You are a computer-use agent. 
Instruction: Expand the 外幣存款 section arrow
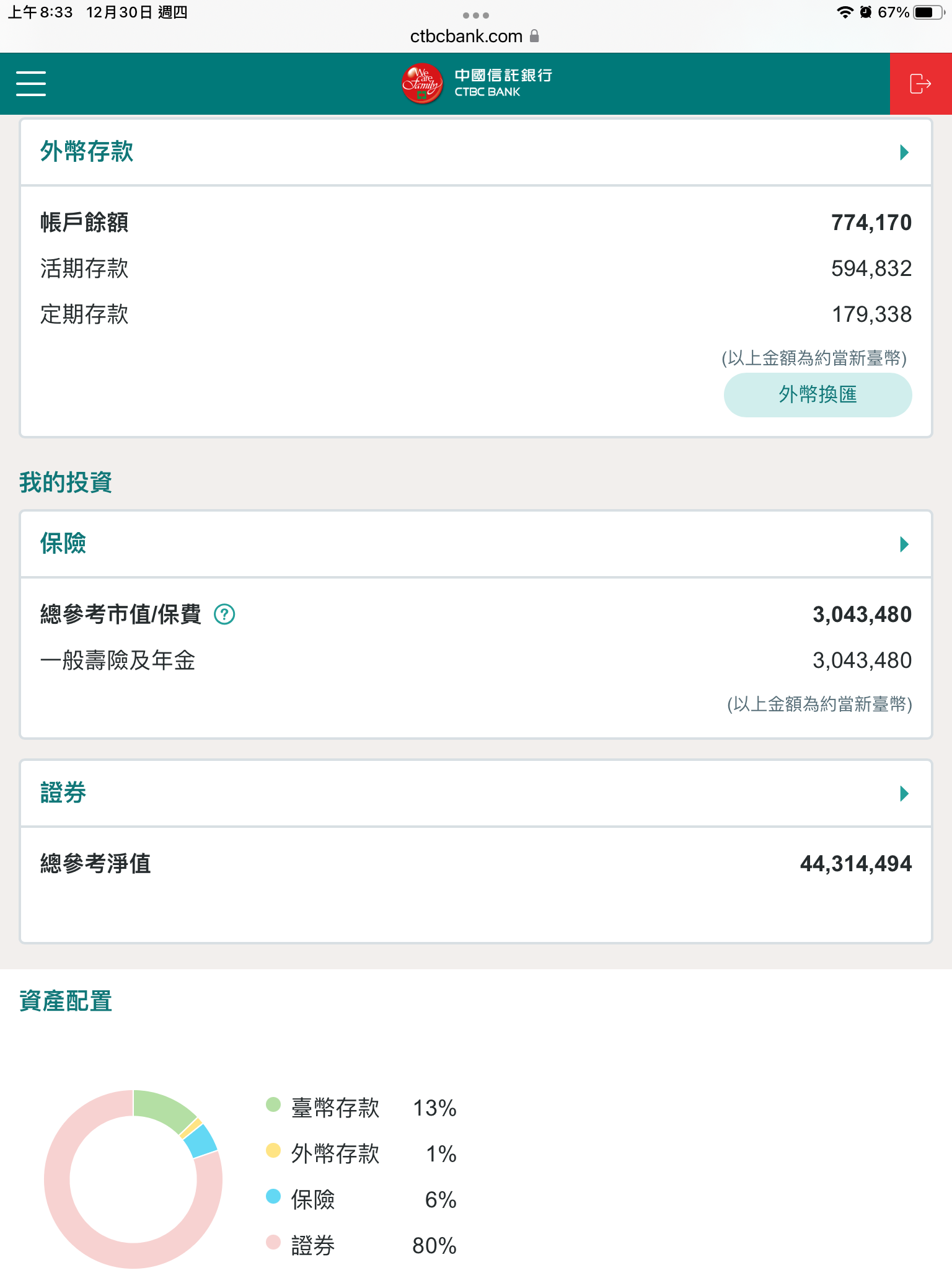pos(904,153)
